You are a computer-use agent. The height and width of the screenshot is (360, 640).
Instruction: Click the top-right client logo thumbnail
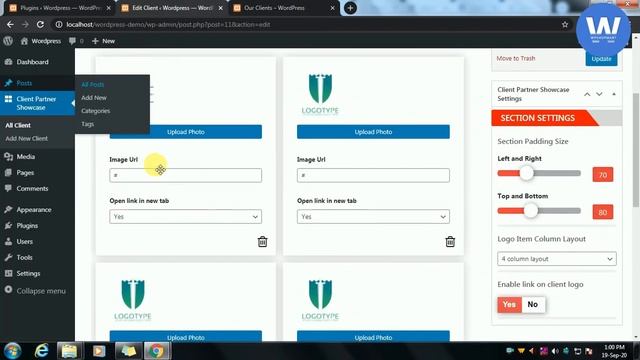(320, 94)
